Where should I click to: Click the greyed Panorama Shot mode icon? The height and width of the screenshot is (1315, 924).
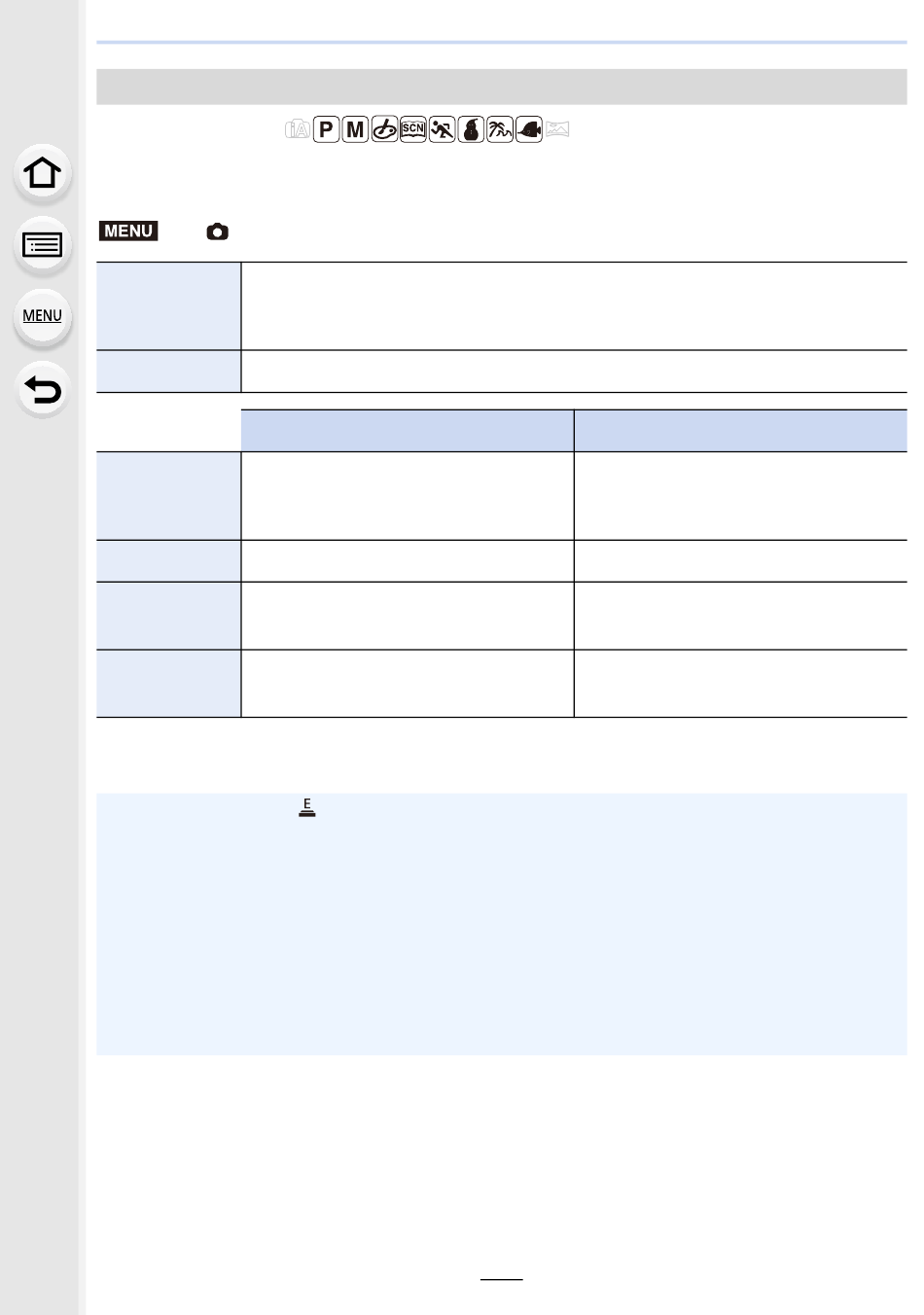click(557, 129)
